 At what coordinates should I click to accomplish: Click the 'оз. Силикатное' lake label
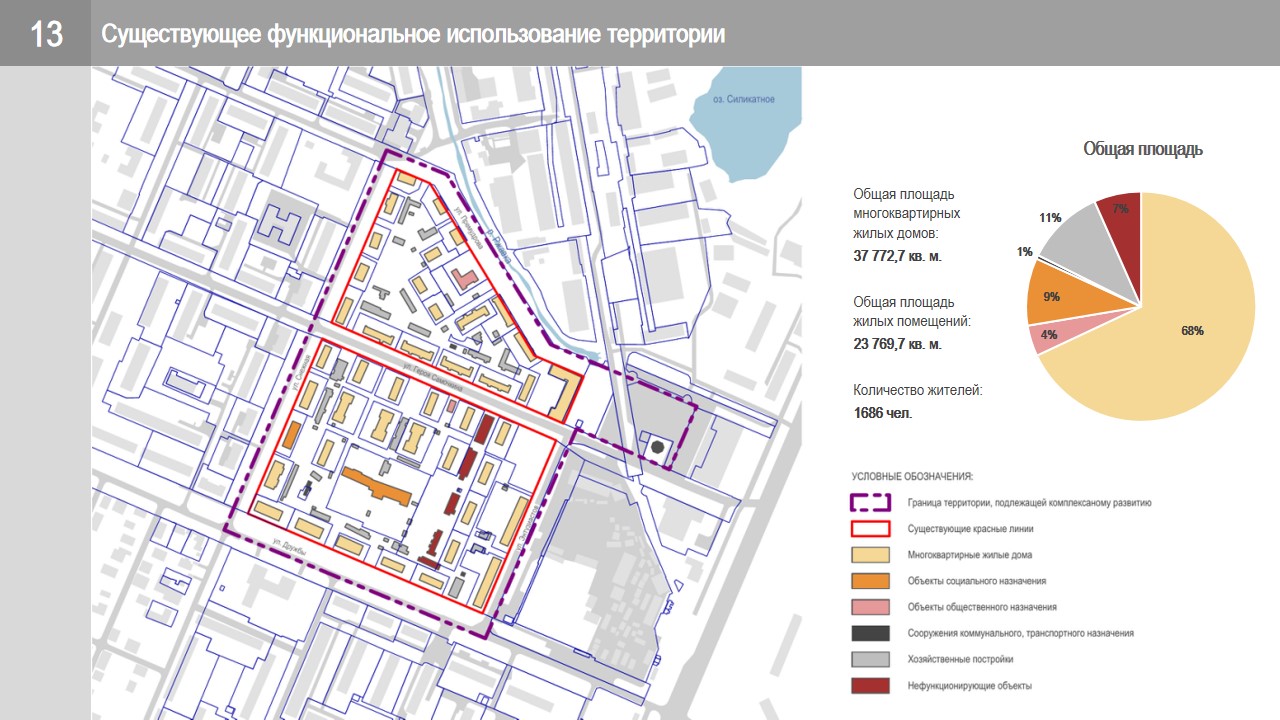click(x=743, y=100)
